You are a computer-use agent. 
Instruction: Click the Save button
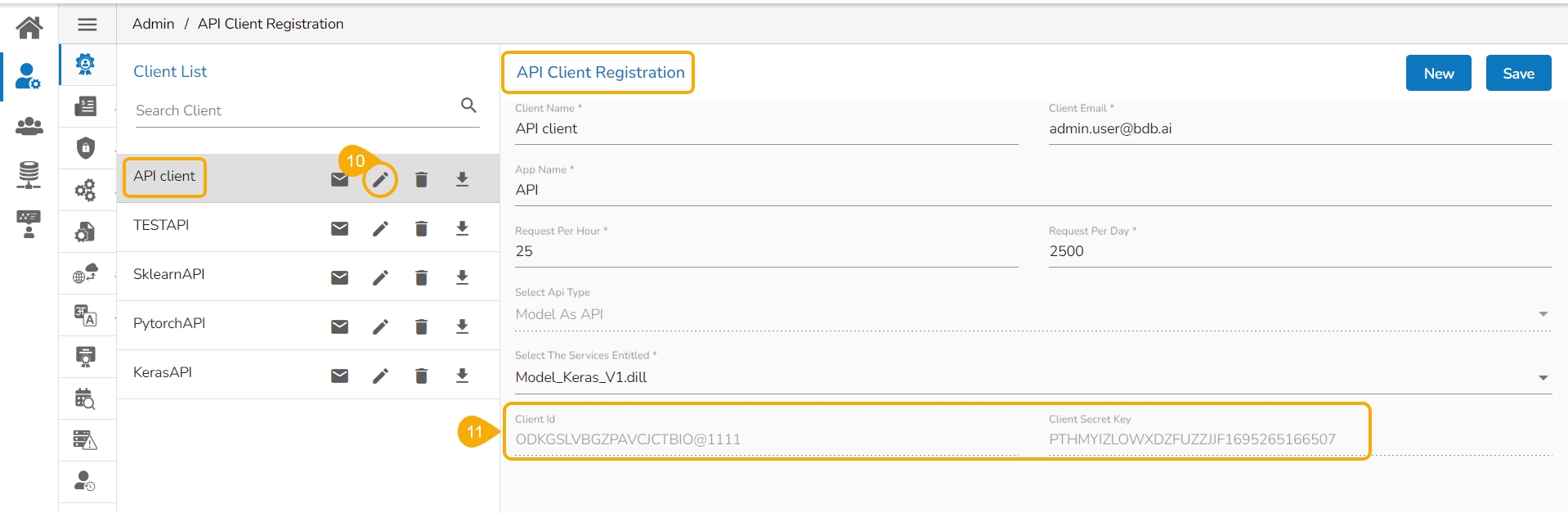(x=1518, y=74)
